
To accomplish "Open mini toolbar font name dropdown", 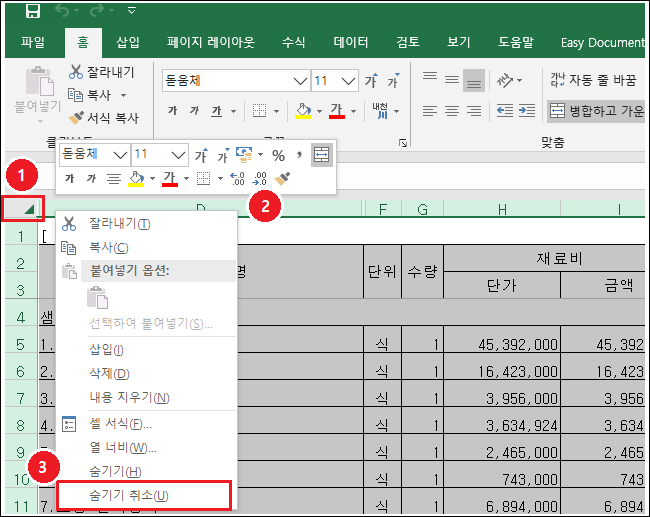I will tap(120, 155).
